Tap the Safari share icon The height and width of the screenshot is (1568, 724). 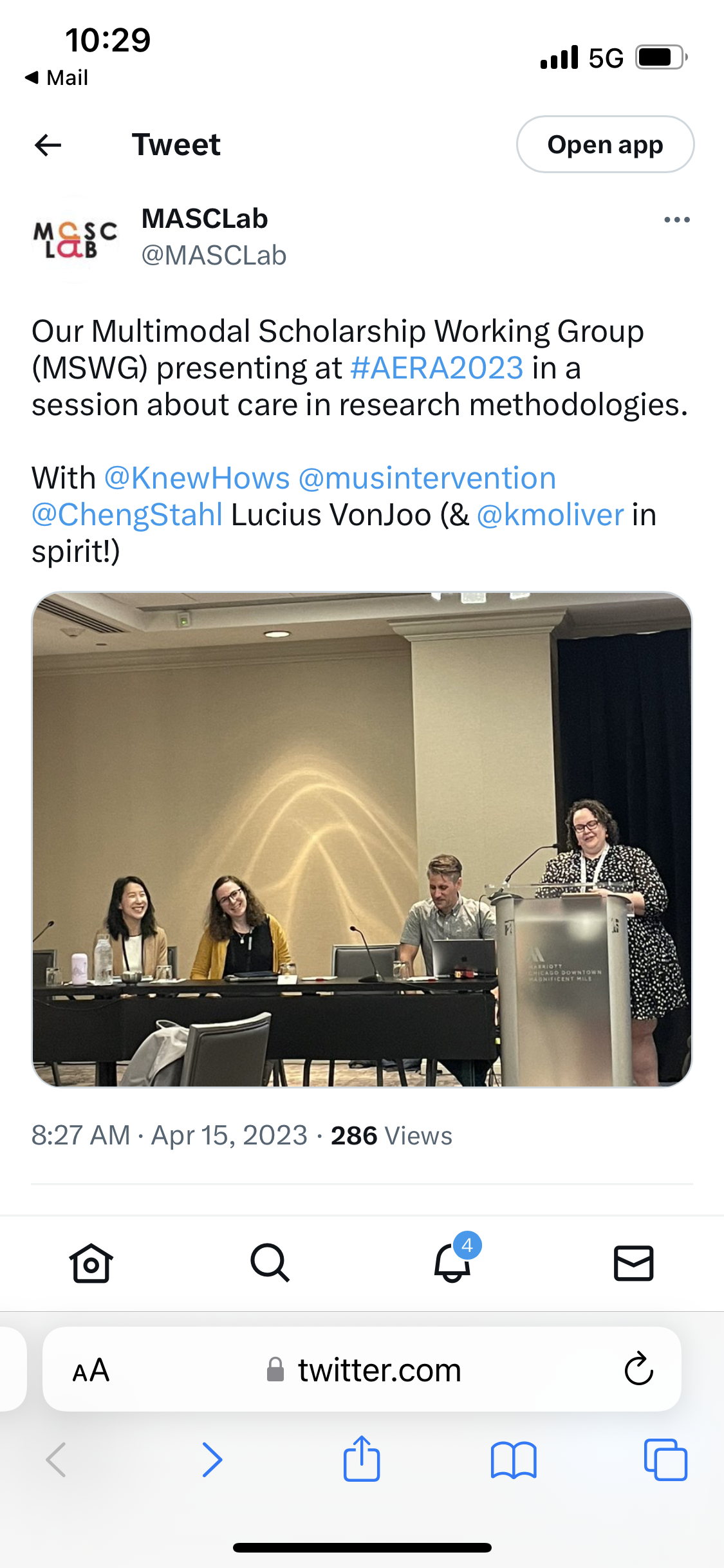tap(362, 1459)
